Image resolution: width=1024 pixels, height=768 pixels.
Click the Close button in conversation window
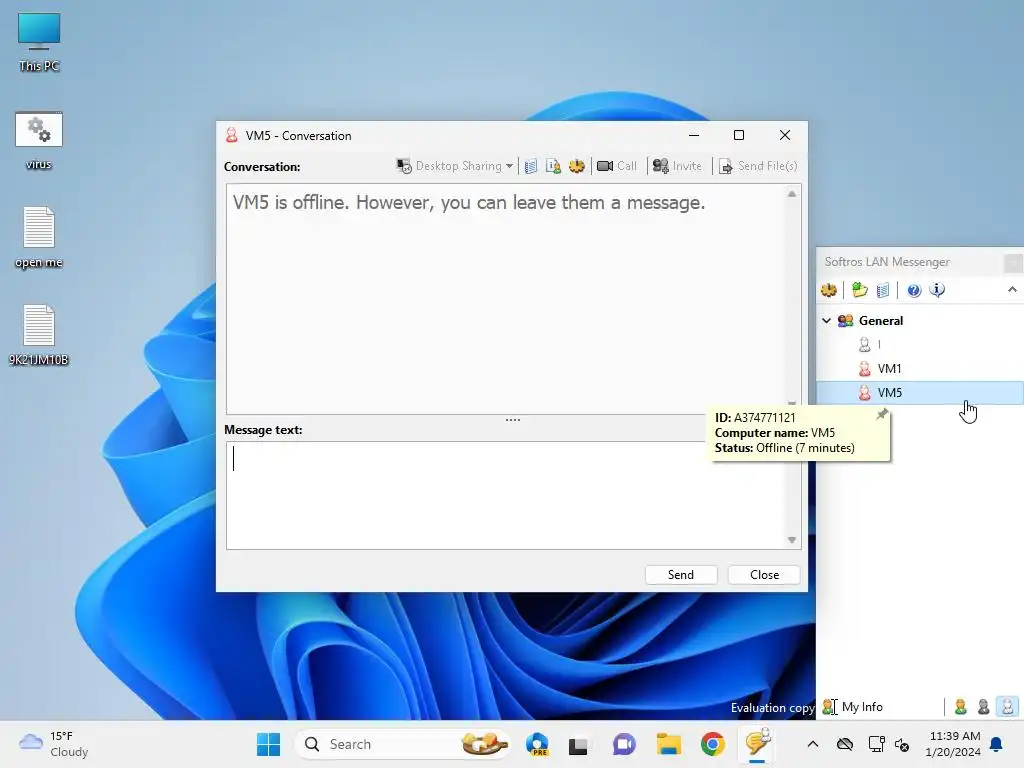coord(764,575)
